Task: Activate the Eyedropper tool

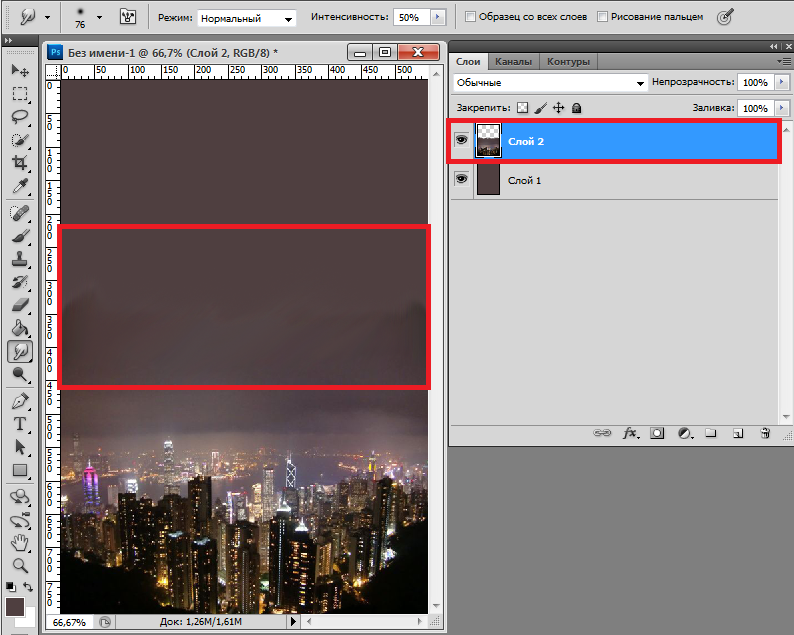Action: click(19, 187)
